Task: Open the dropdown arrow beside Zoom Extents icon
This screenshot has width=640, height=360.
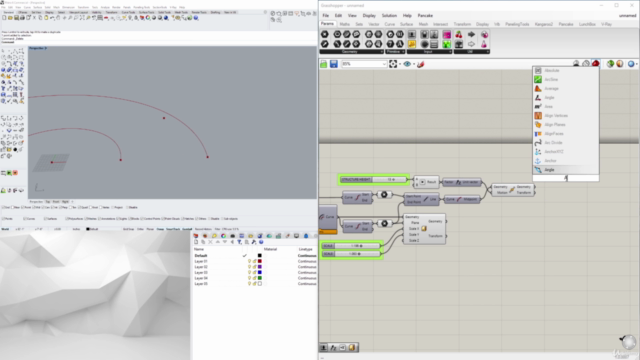Action: pos(400,64)
